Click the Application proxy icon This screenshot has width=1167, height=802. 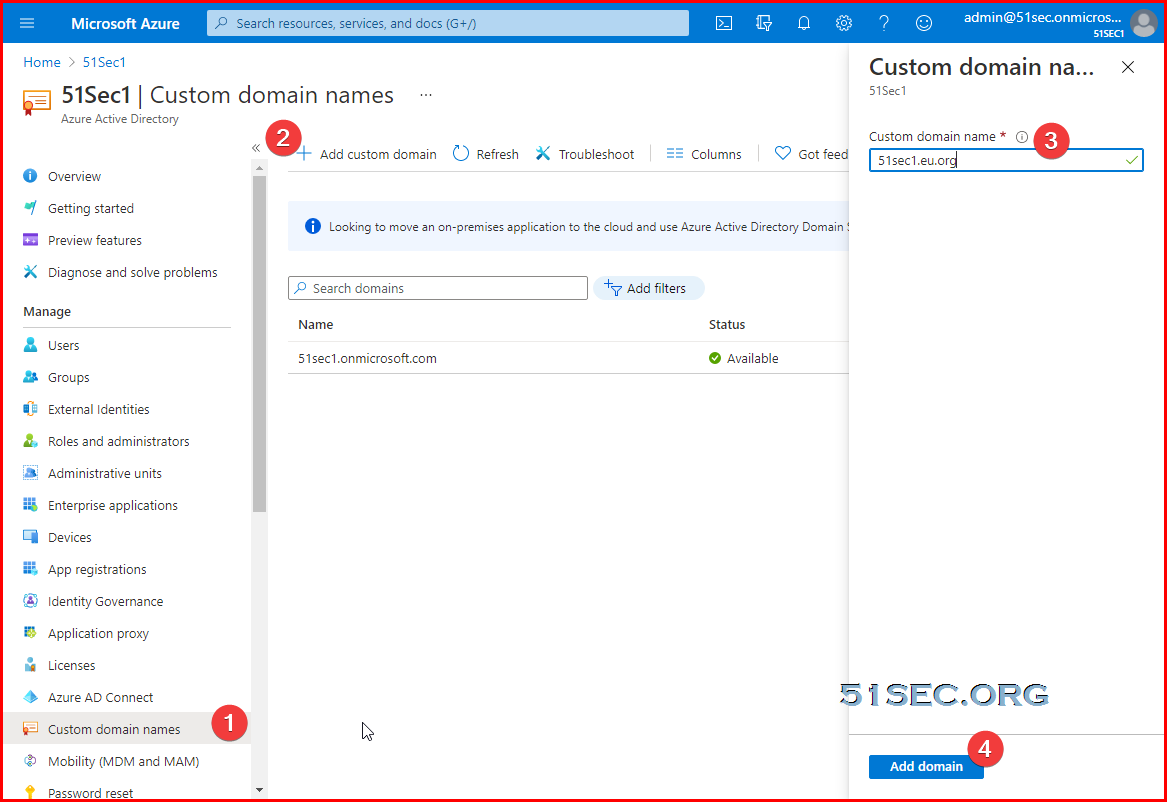(30, 632)
